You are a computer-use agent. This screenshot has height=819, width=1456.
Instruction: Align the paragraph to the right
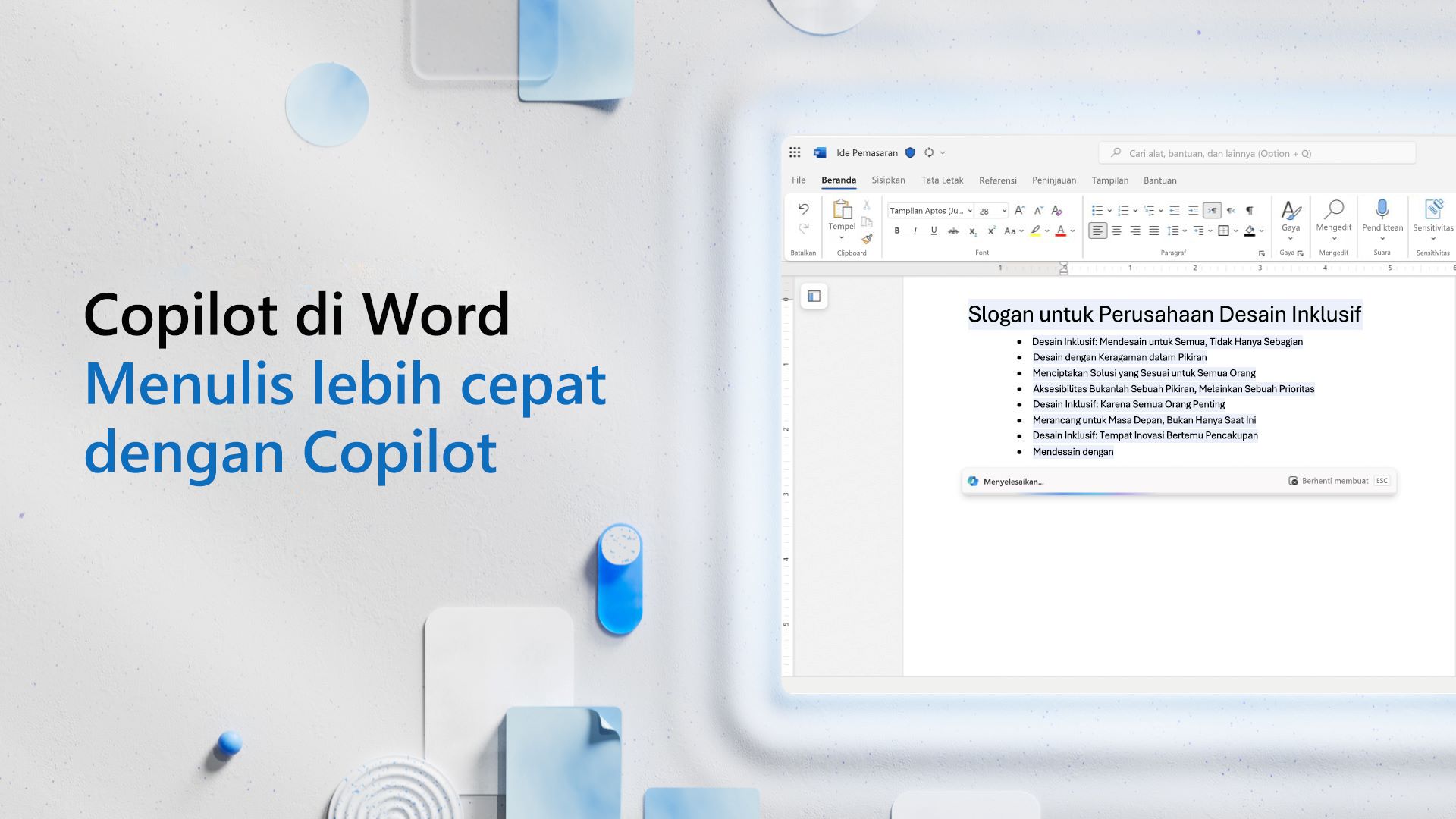click(1135, 231)
